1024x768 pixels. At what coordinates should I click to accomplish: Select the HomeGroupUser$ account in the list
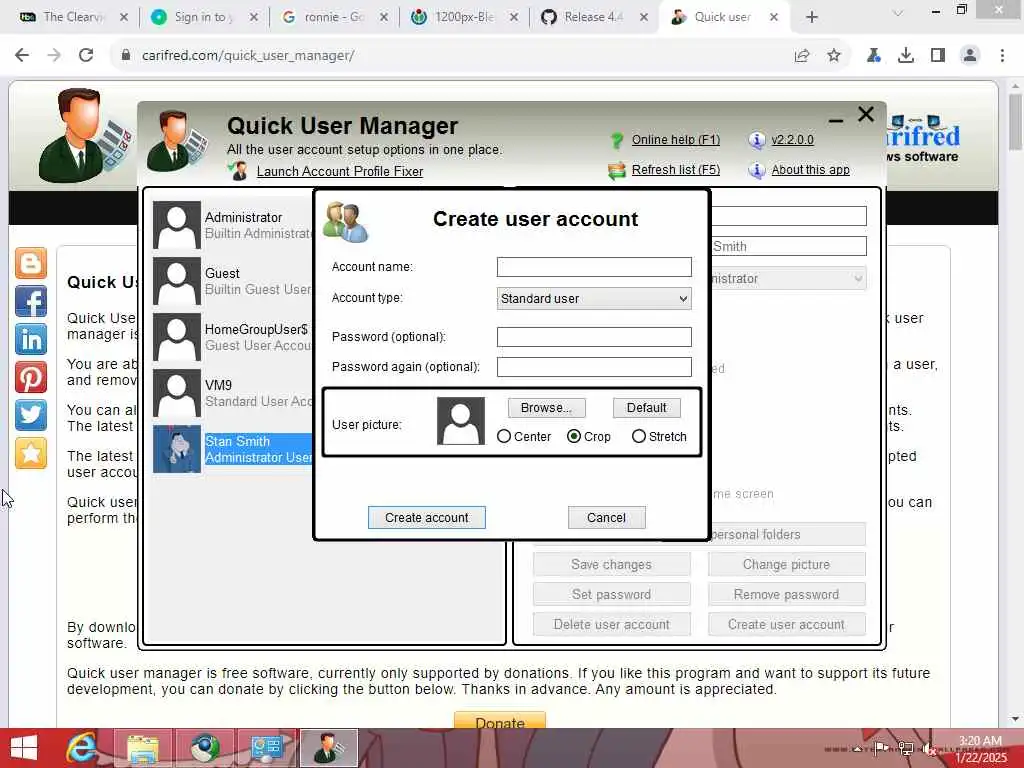(232, 337)
